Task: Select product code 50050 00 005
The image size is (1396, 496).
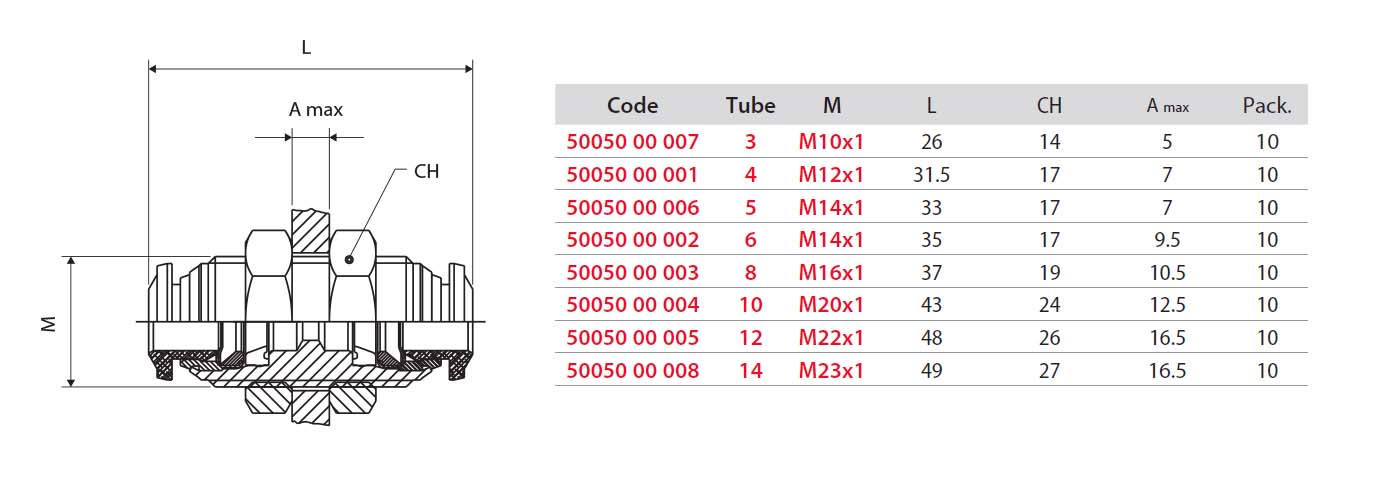Action: click(632, 338)
